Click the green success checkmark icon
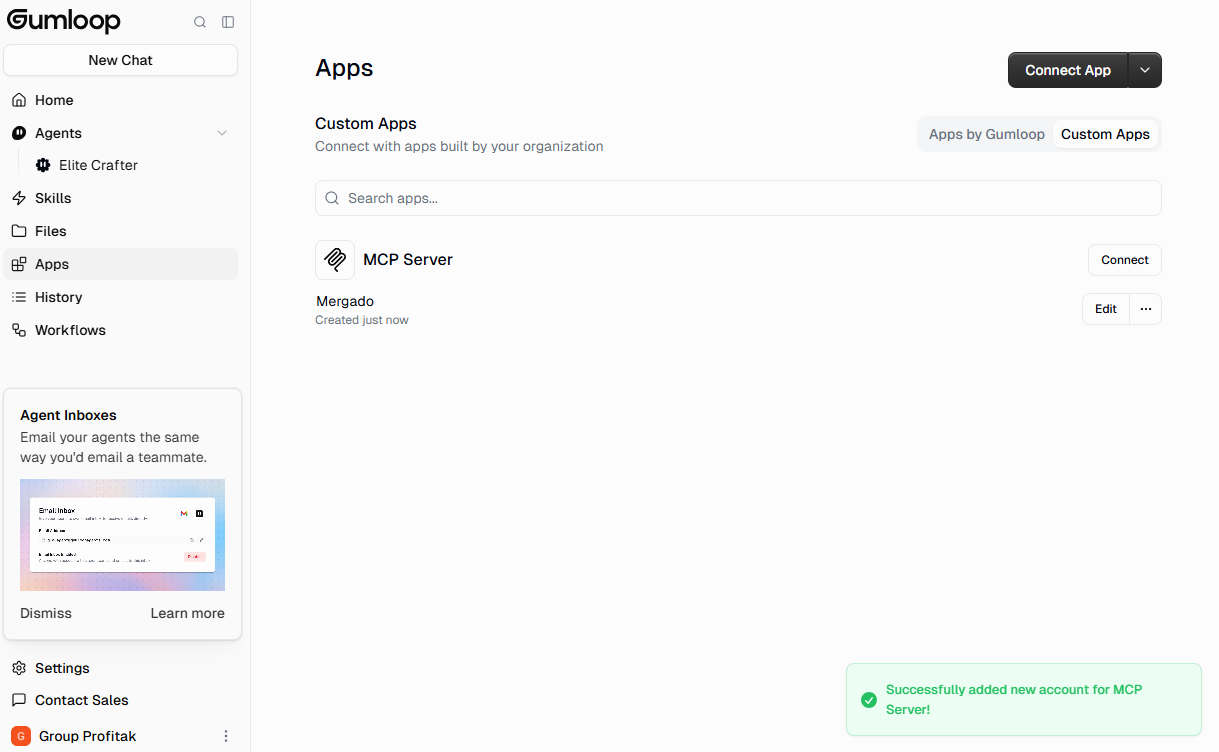 click(x=868, y=699)
